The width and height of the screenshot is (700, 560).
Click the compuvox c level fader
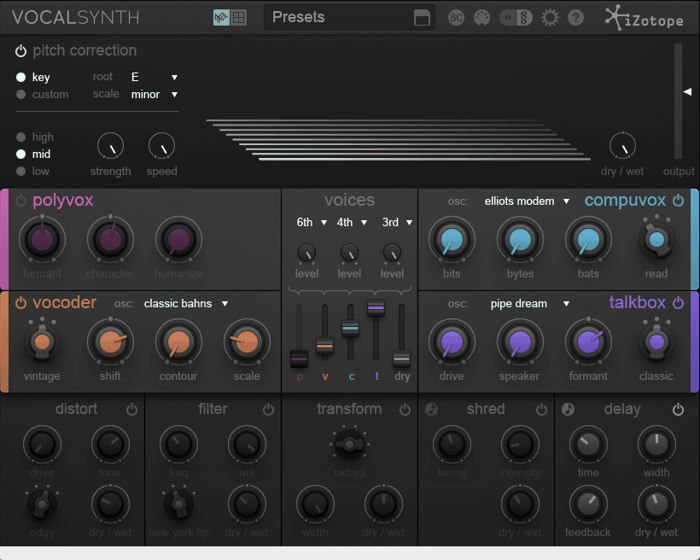tap(350, 328)
